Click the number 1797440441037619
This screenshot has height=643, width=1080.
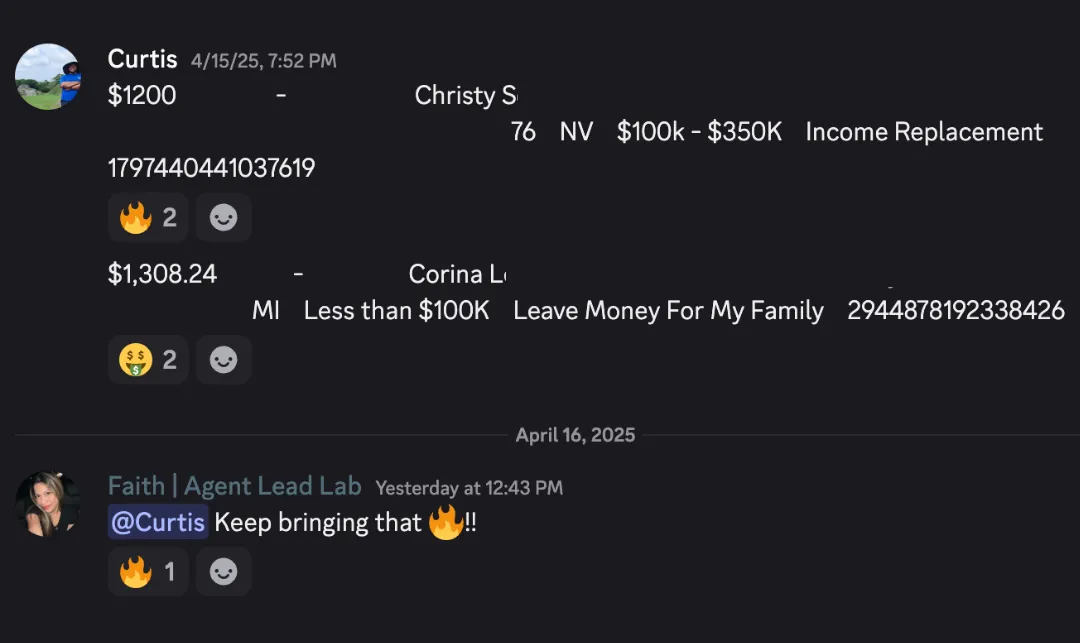211,168
